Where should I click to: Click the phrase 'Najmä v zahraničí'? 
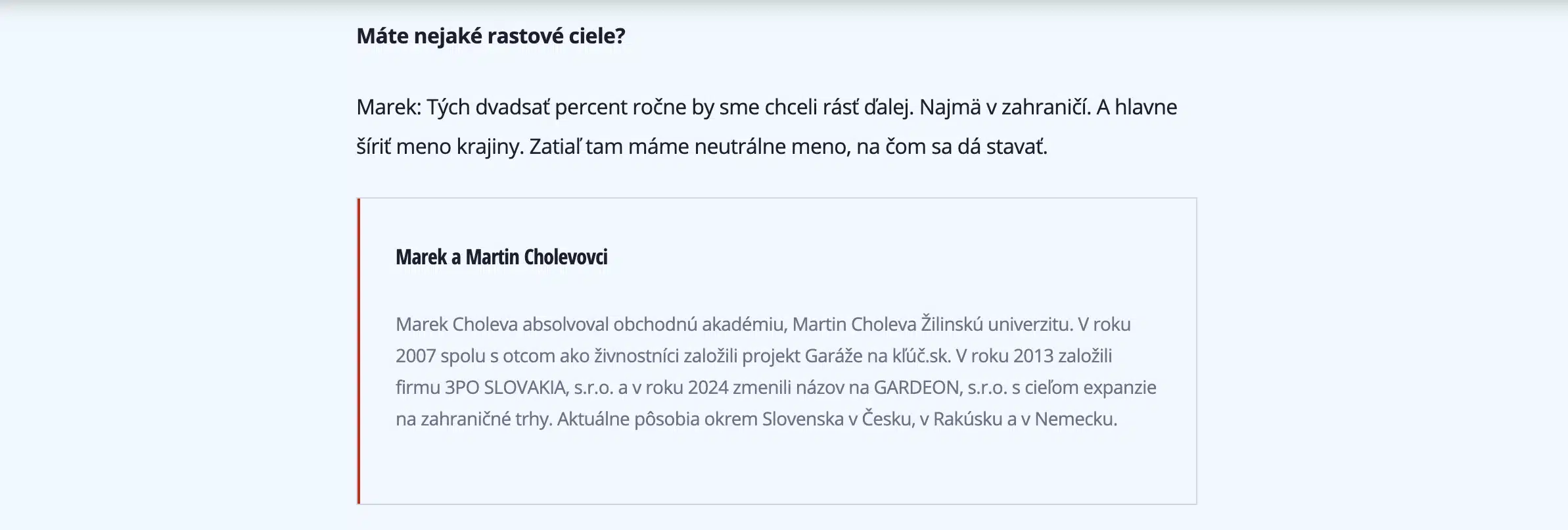click(1004, 107)
